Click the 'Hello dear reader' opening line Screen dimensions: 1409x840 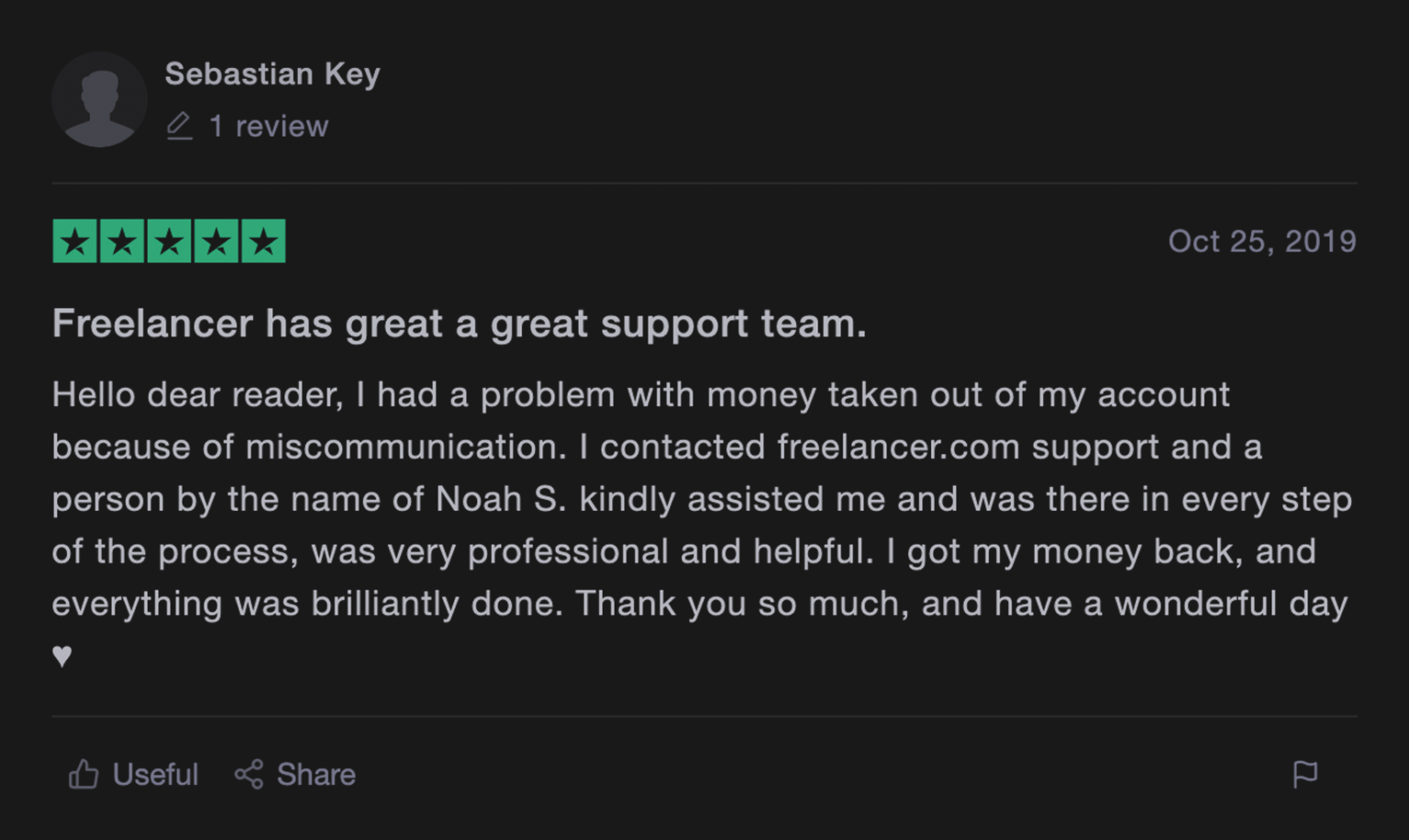(196, 394)
